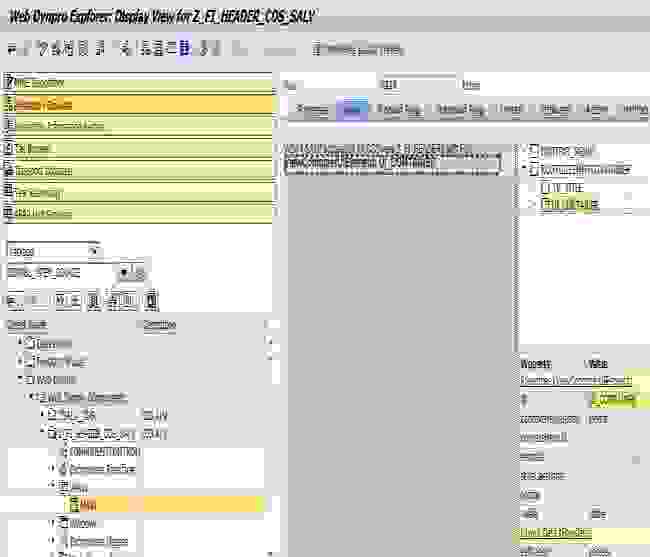This screenshot has height=557, width=650.
Task: Open MIME Repository in navigation list
Action: point(140,83)
